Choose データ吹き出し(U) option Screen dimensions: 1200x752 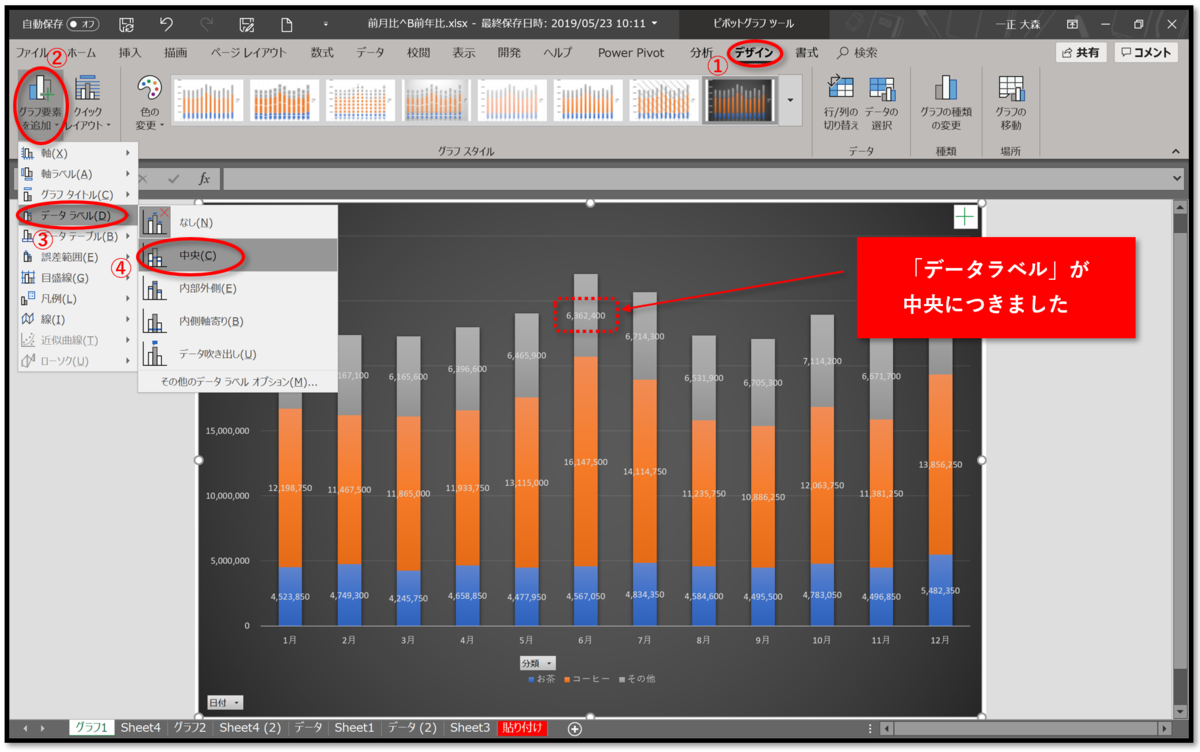point(238,354)
